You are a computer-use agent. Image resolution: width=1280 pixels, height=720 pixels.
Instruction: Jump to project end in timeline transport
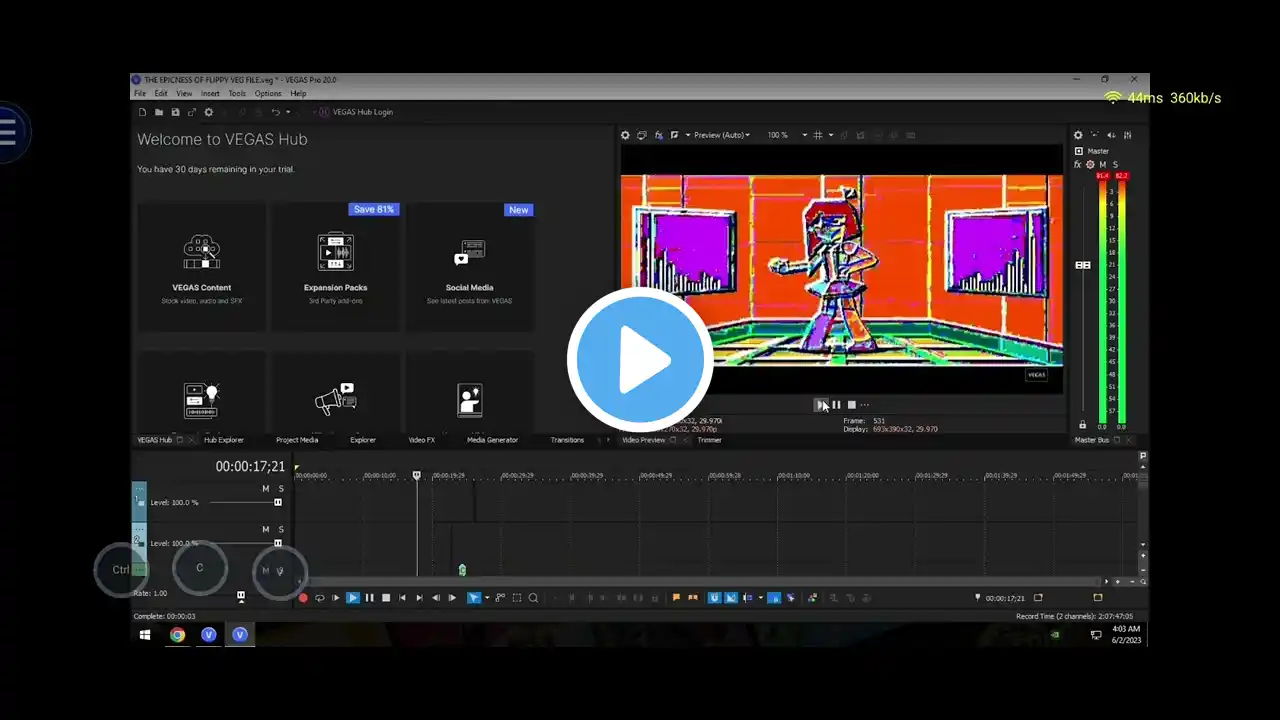coord(419,598)
